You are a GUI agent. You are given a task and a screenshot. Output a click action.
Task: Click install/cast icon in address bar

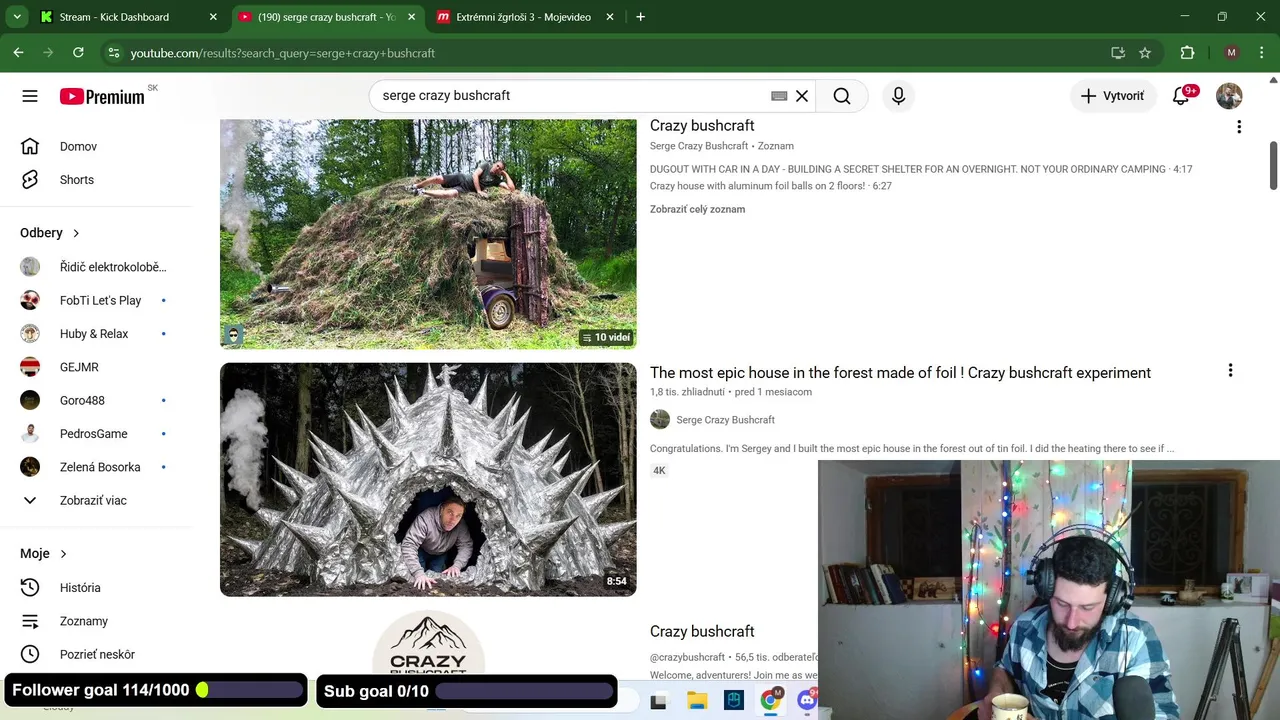click(x=1118, y=53)
